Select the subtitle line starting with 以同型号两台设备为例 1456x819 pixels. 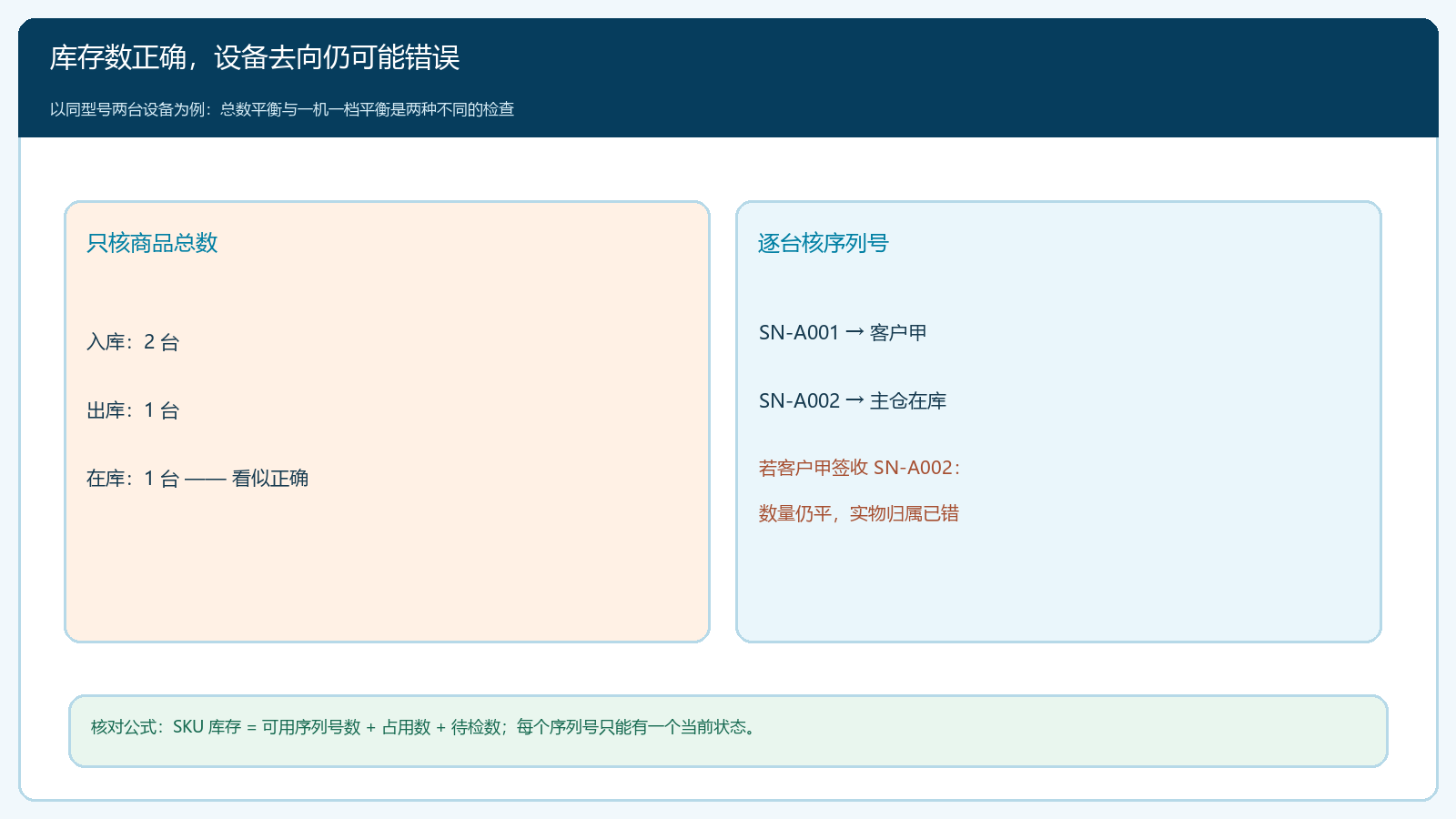pos(282,109)
